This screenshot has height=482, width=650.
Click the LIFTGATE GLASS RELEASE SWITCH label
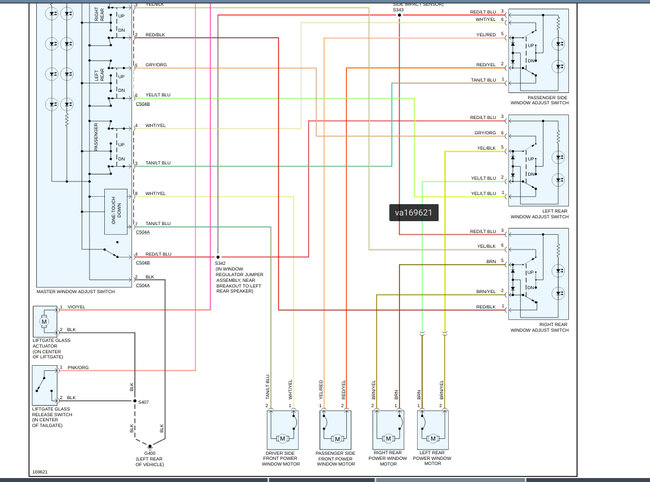click(52, 417)
